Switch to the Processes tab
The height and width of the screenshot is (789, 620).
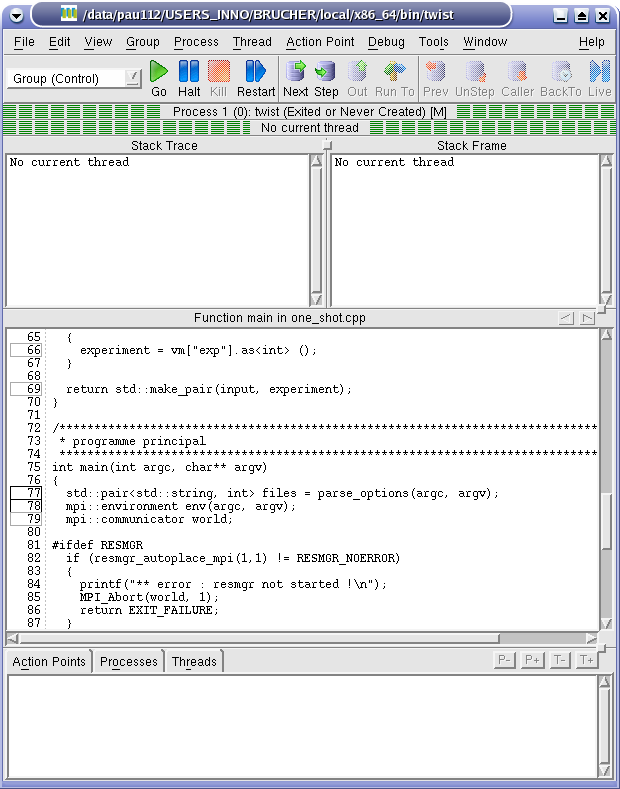[128, 662]
